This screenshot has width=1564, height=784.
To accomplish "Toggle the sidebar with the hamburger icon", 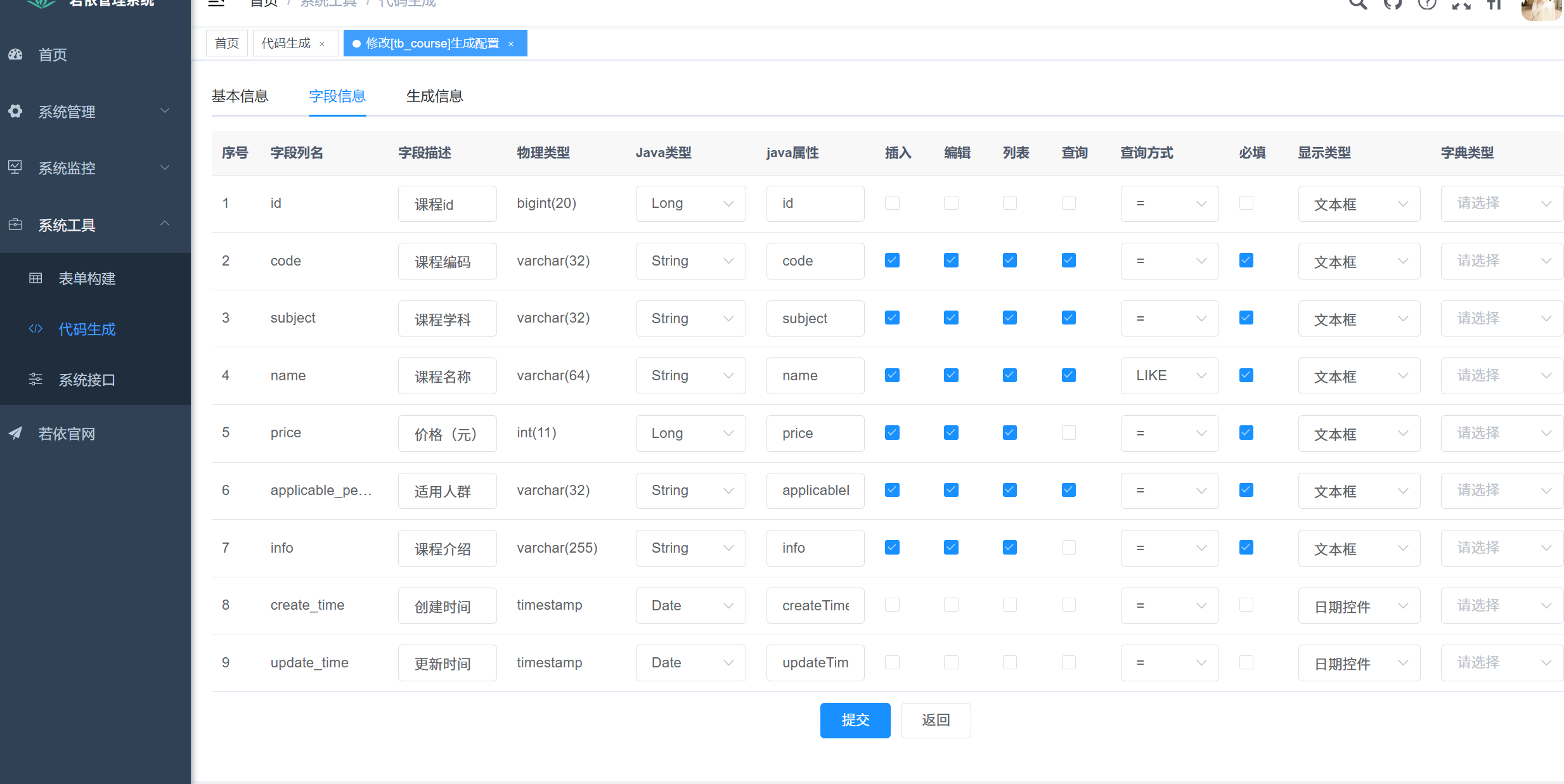I will click(x=216, y=4).
